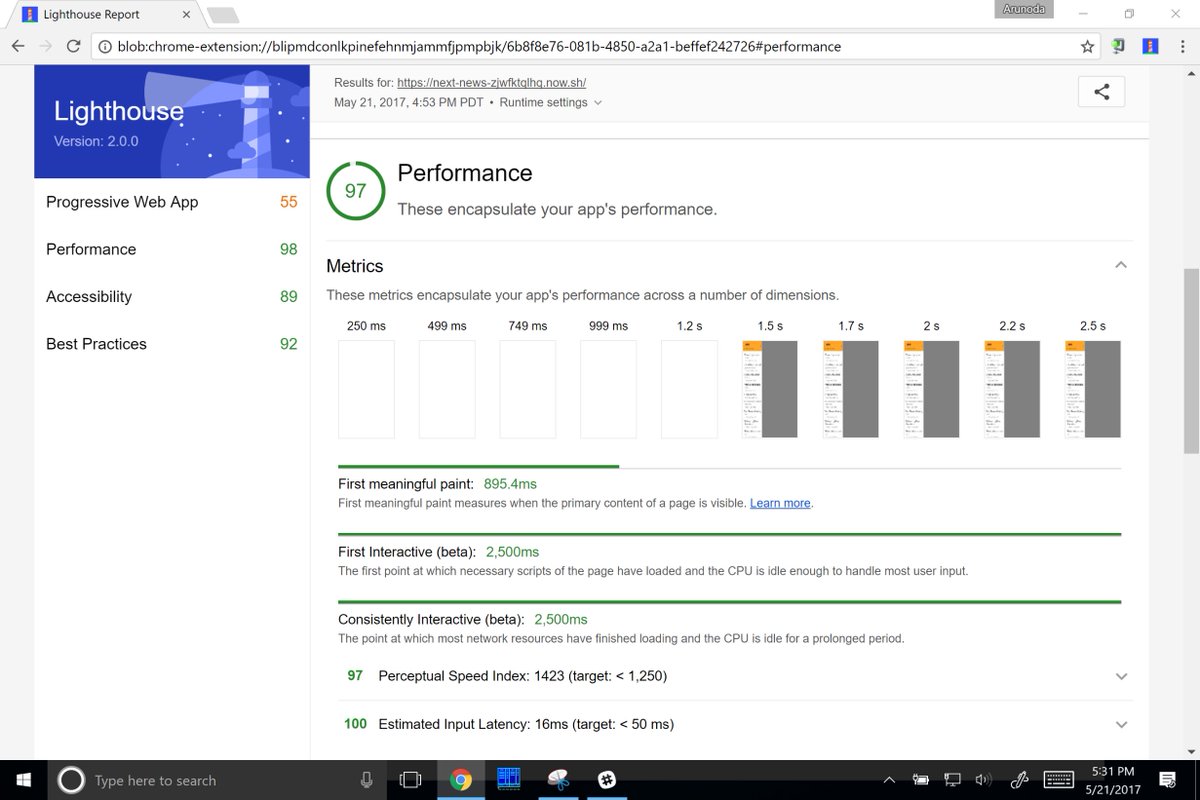The height and width of the screenshot is (800, 1200).
Task: Click the 1.2 s filmstrip thumbnail
Action: (689, 389)
